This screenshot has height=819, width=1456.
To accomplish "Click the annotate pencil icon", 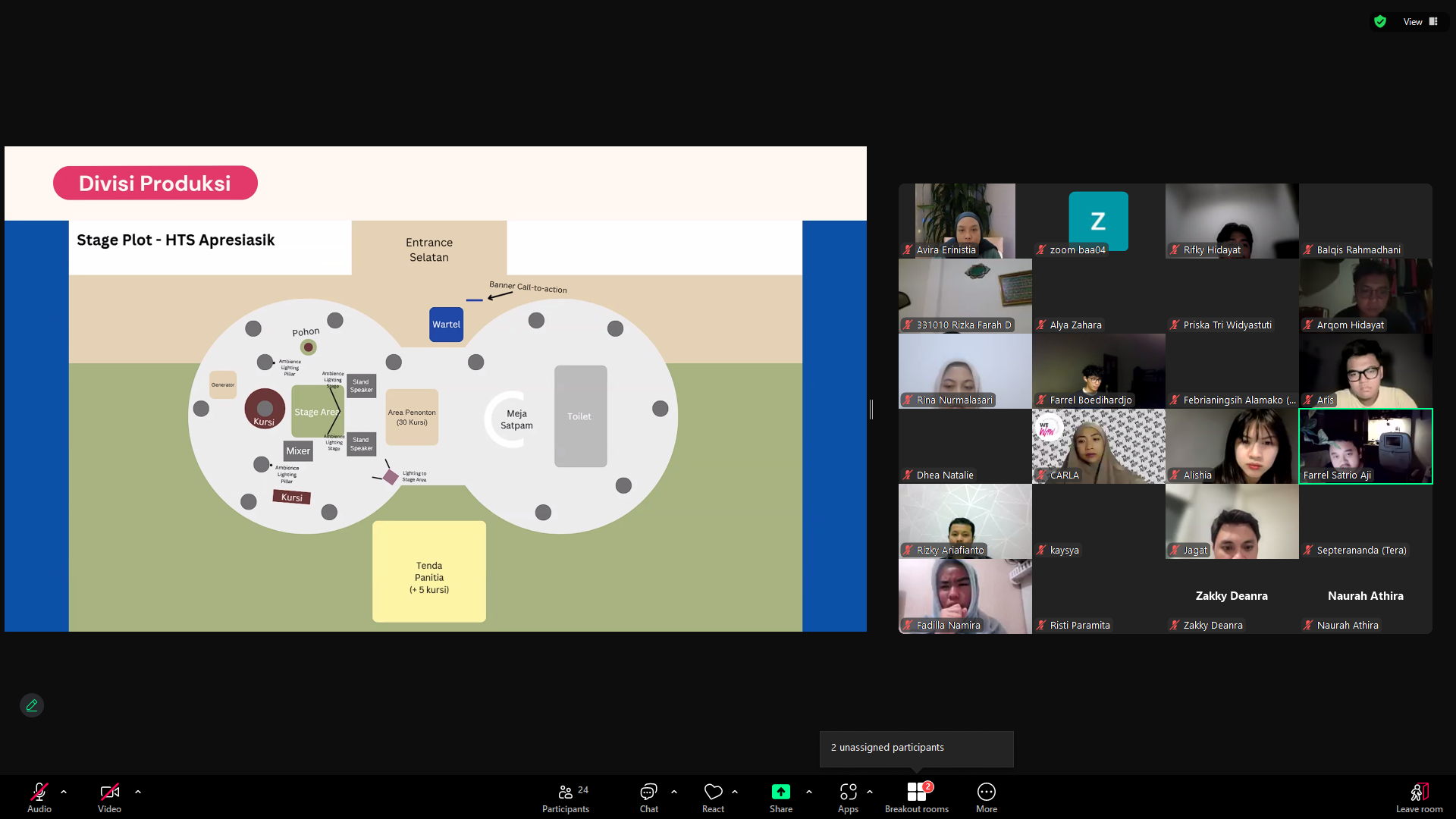I will coord(32,705).
